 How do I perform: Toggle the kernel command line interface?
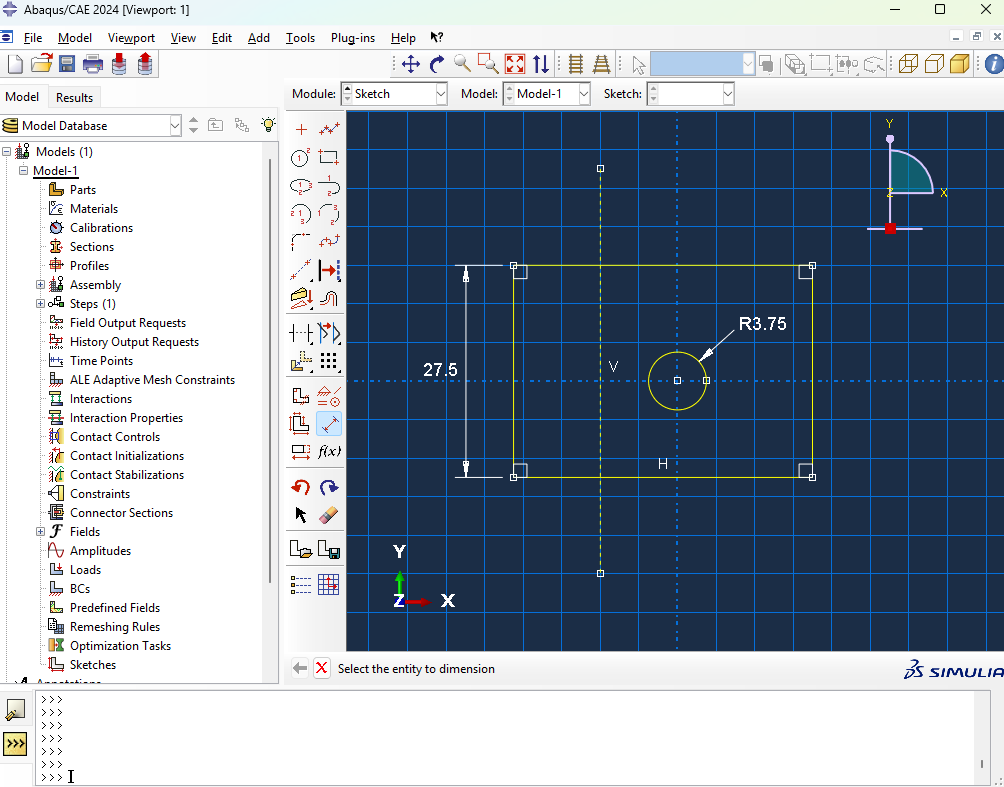pos(15,744)
